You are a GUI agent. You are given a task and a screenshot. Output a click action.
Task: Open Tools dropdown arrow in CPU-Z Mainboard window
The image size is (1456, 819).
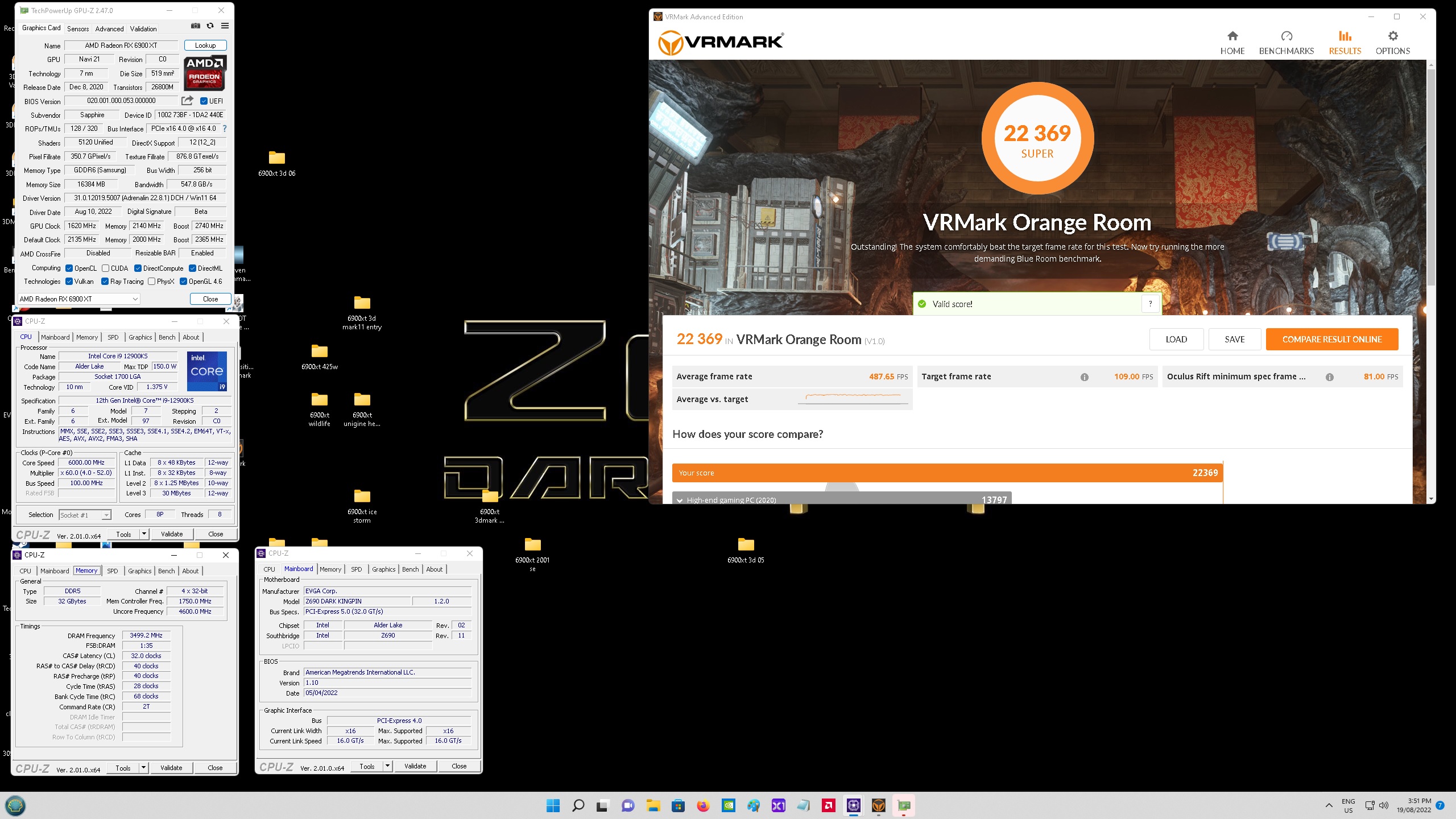click(387, 767)
